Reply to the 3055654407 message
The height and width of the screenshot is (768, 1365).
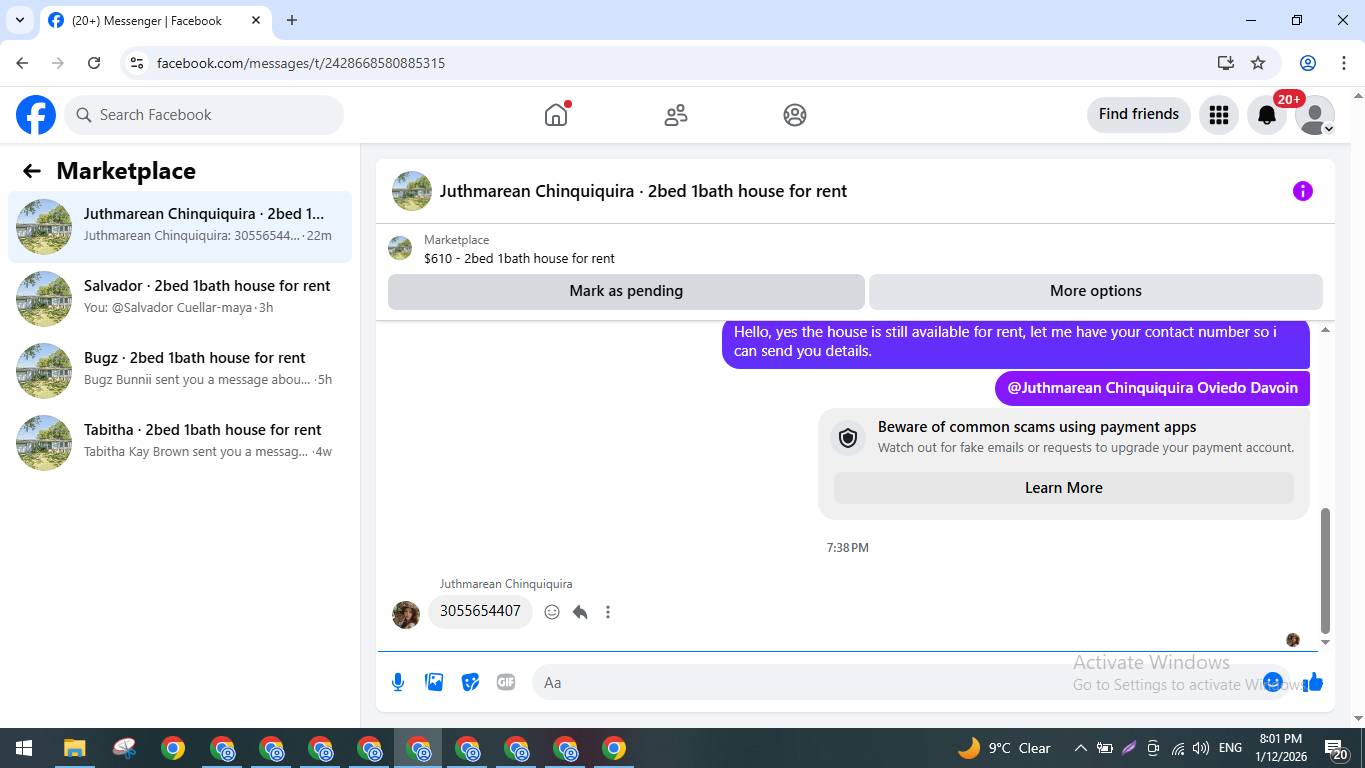pos(580,612)
